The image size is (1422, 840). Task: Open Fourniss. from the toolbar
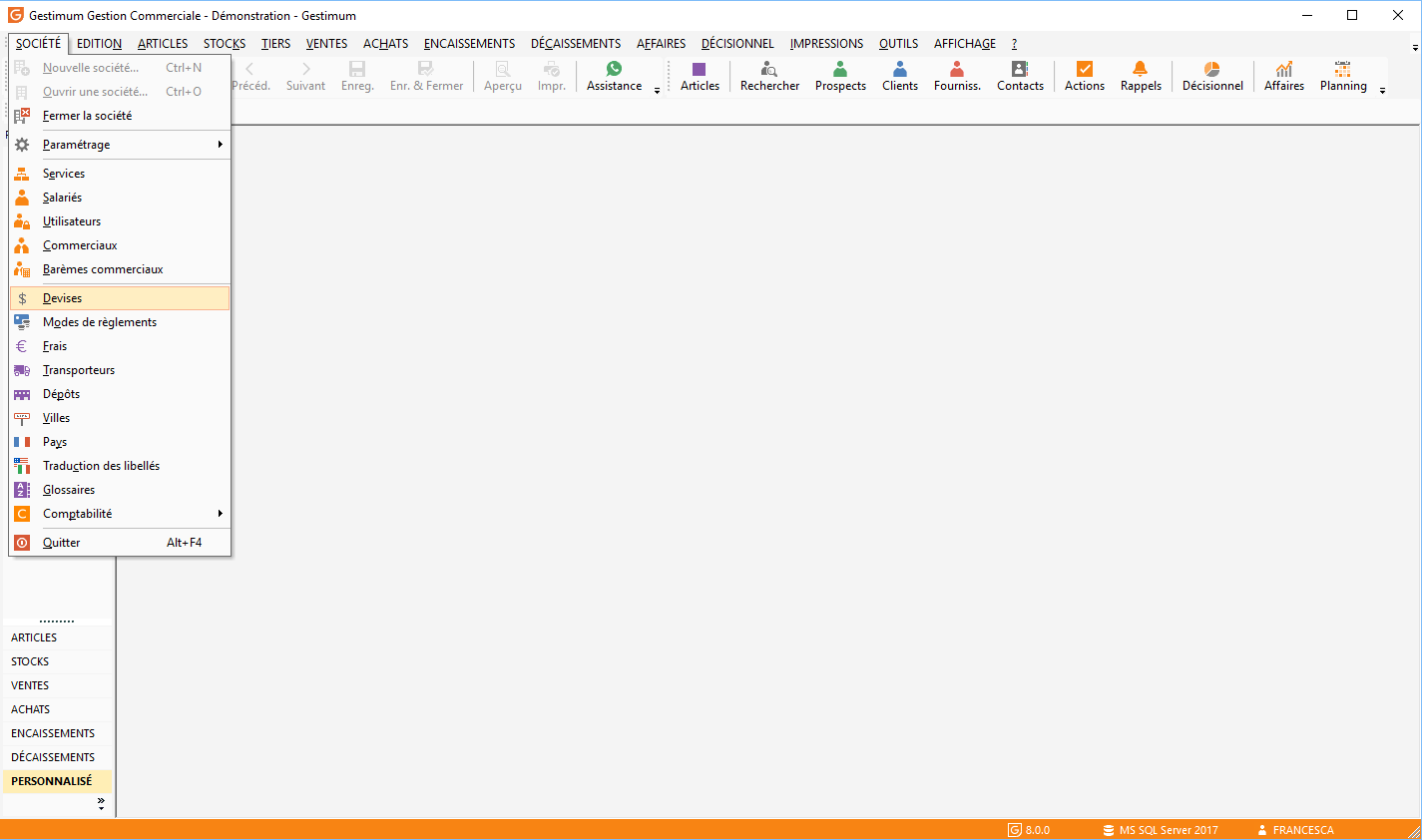tap(957, 77)
